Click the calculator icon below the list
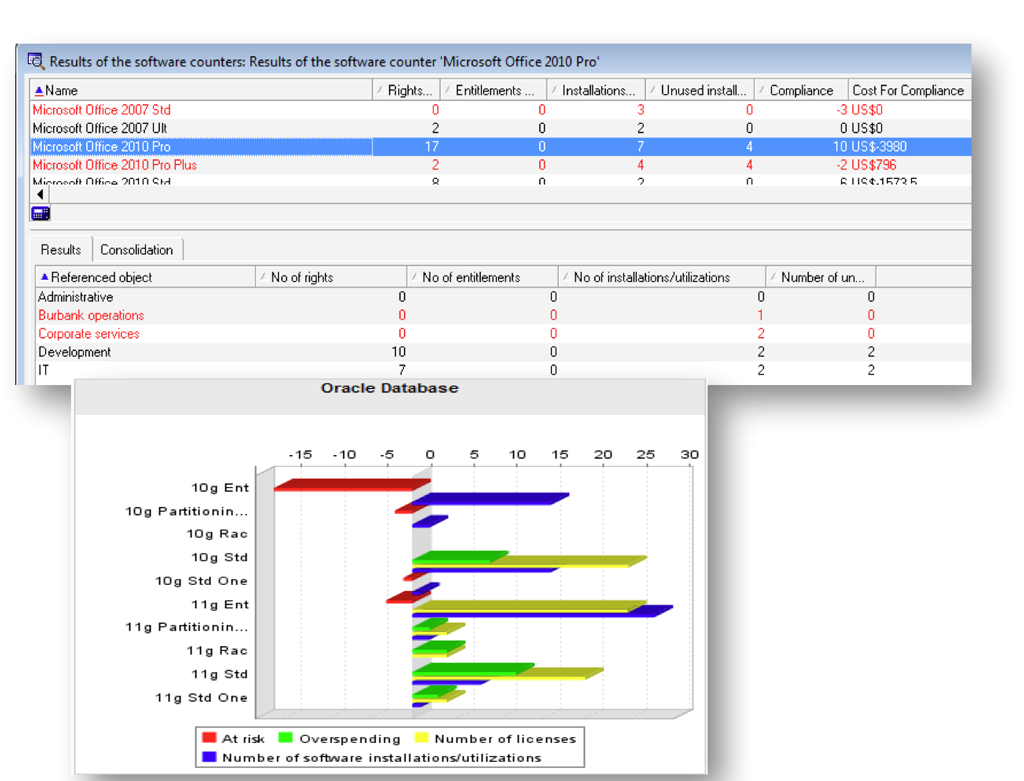The height and width of the screenshot is (781, 1024). tap(40, 214)
